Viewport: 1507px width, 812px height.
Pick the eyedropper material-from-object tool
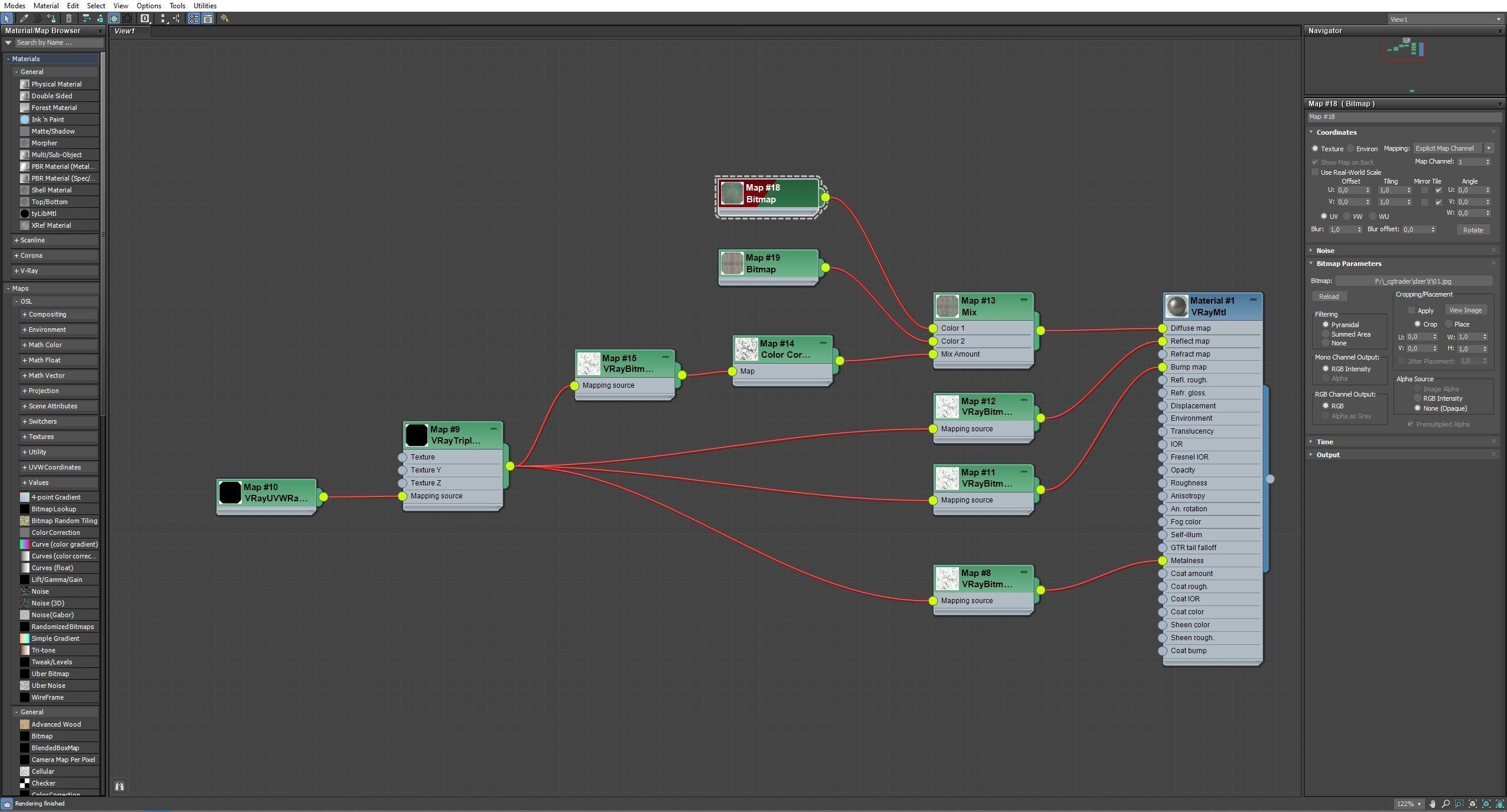click(x=24, y=19)
